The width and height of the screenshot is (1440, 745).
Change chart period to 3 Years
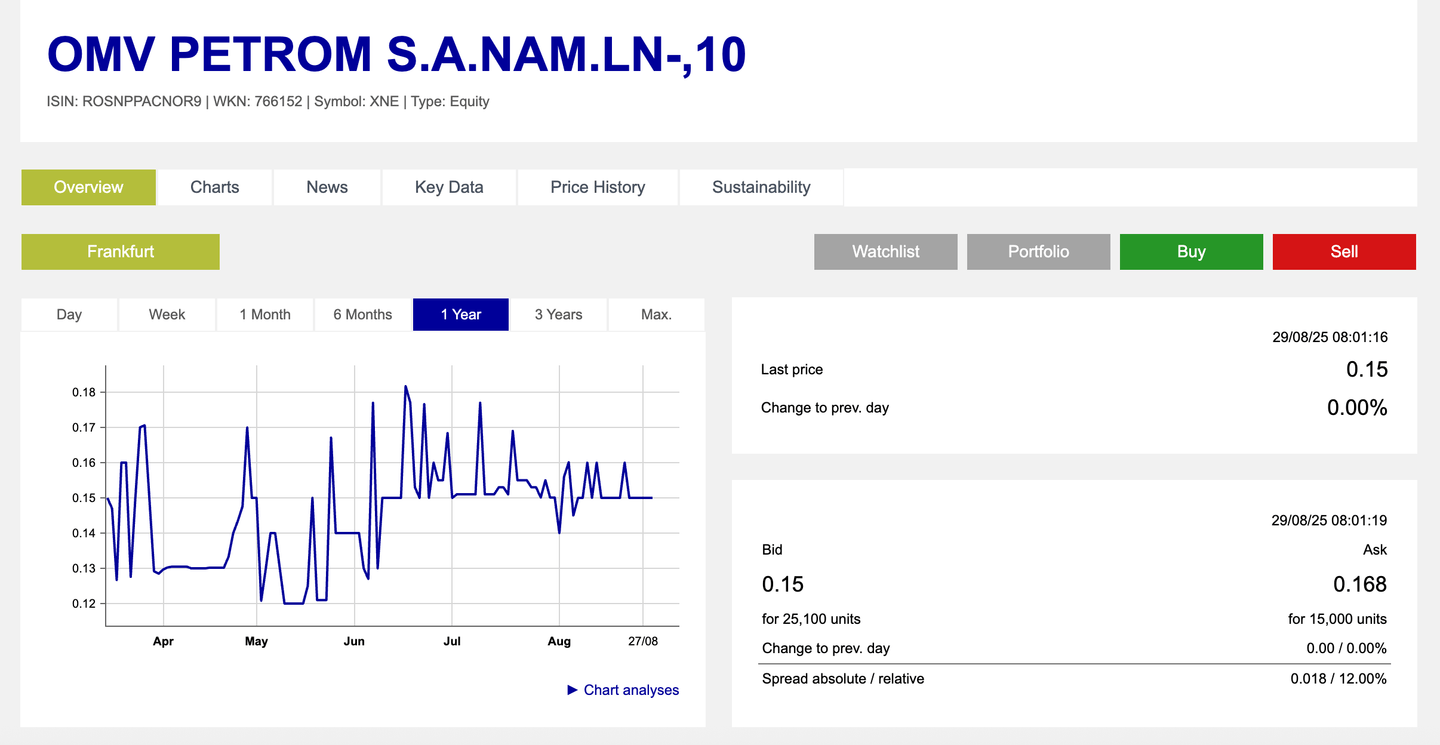(558, 314)
